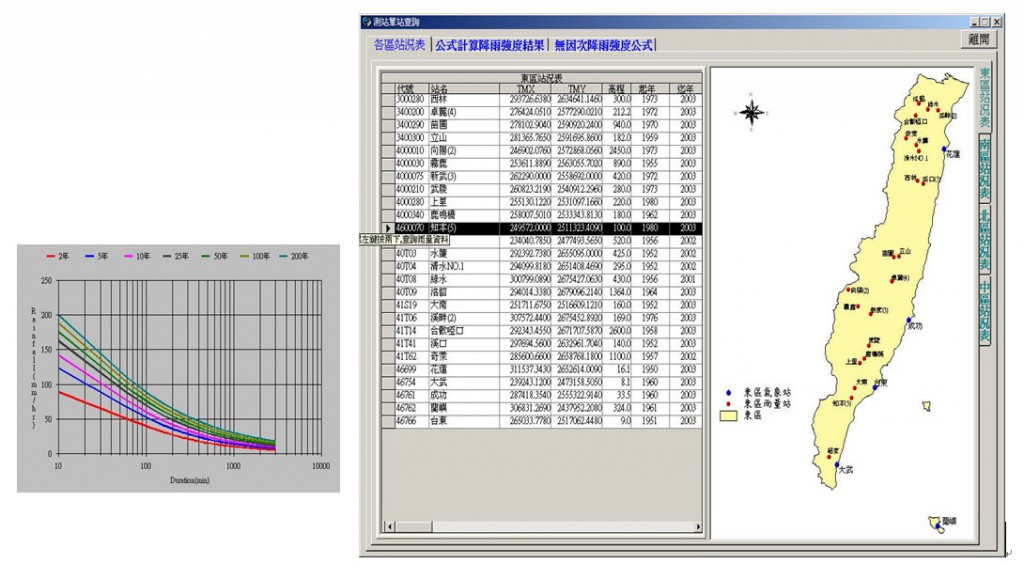Click the table's horizontal scrollbar right arrow
This screenshot has height=580, width=1024.
[x=697, y=526]
